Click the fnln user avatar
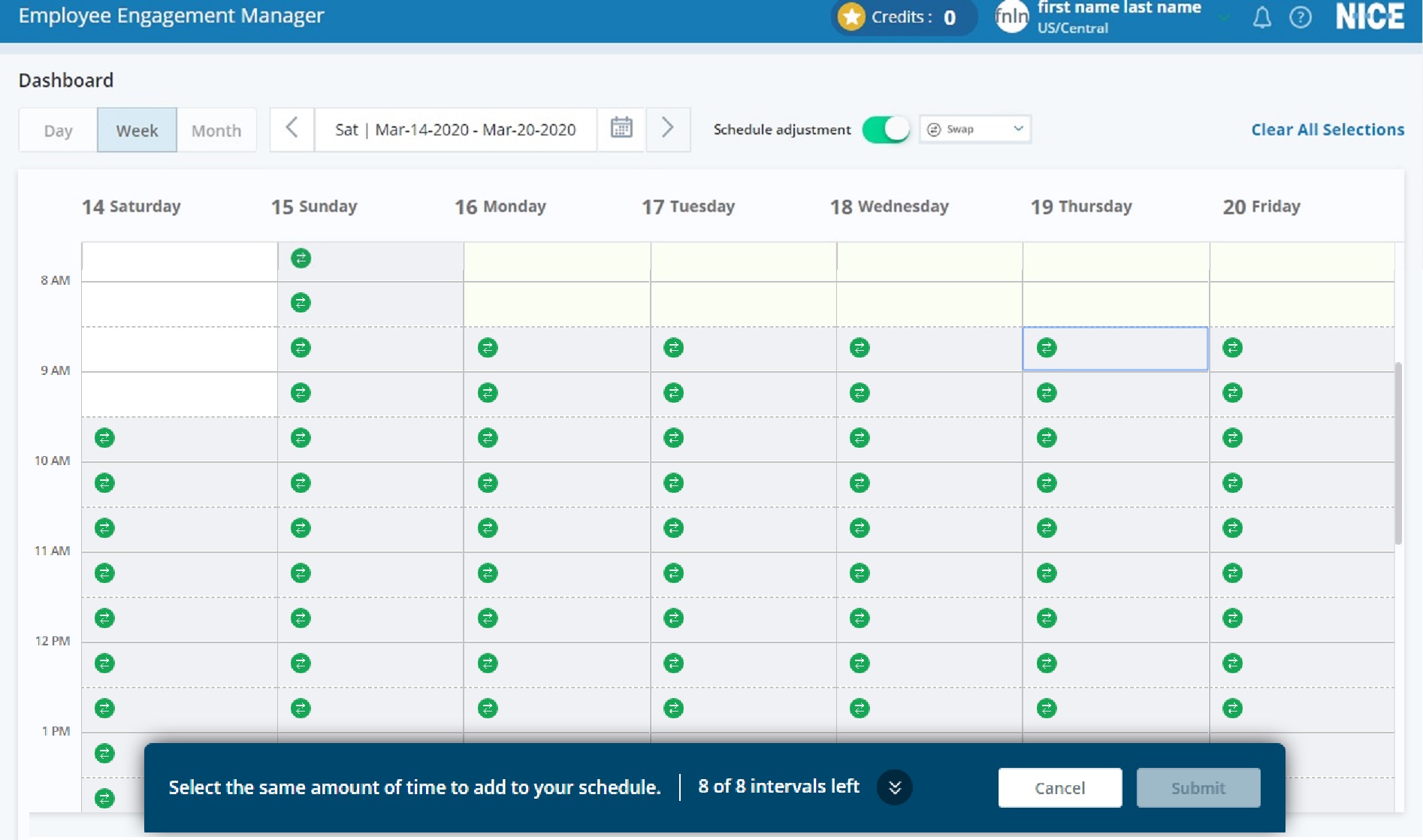The width and height of the screenshot is (1423, 840). [1012, 17]
